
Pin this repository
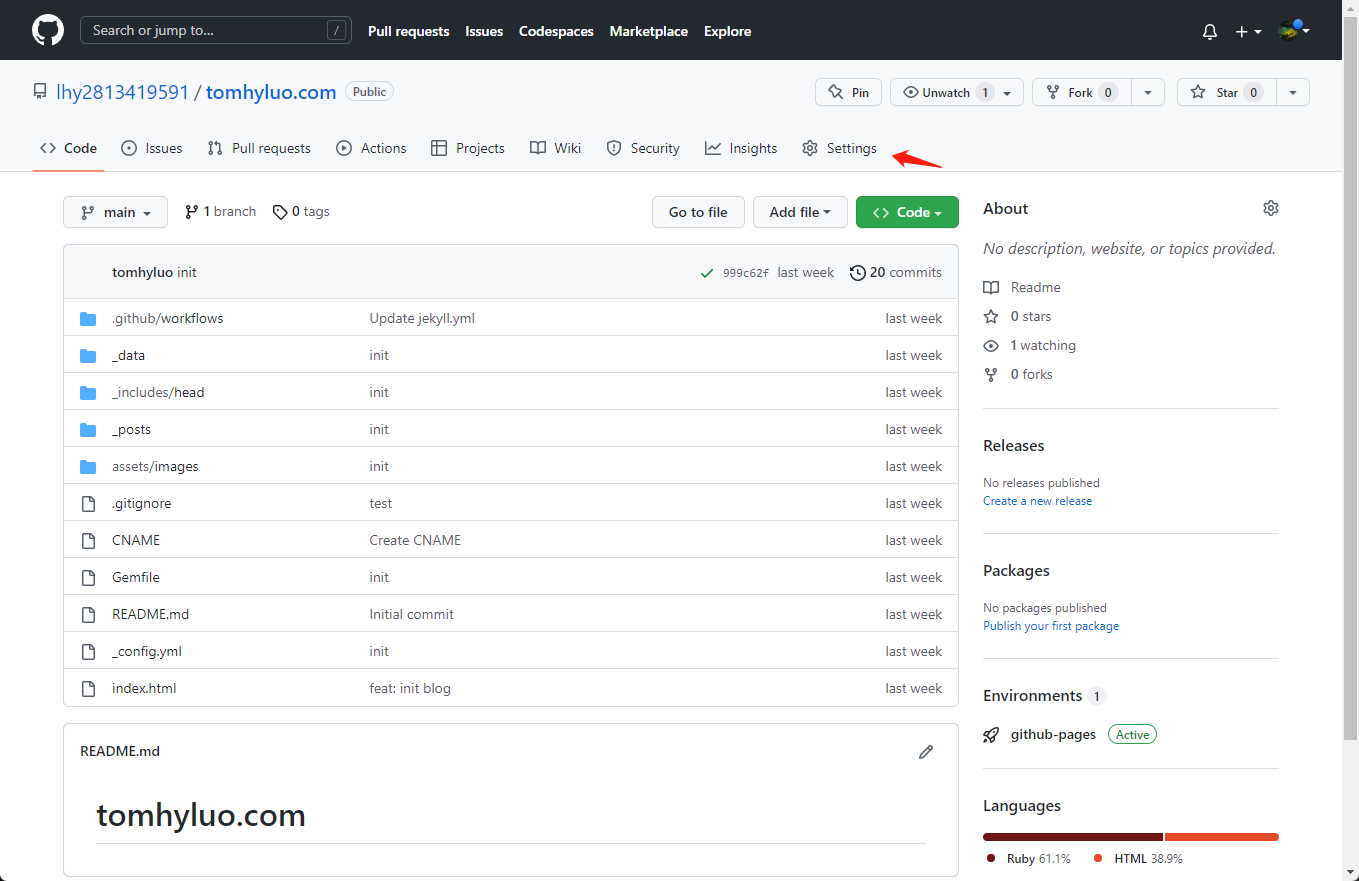848,92
